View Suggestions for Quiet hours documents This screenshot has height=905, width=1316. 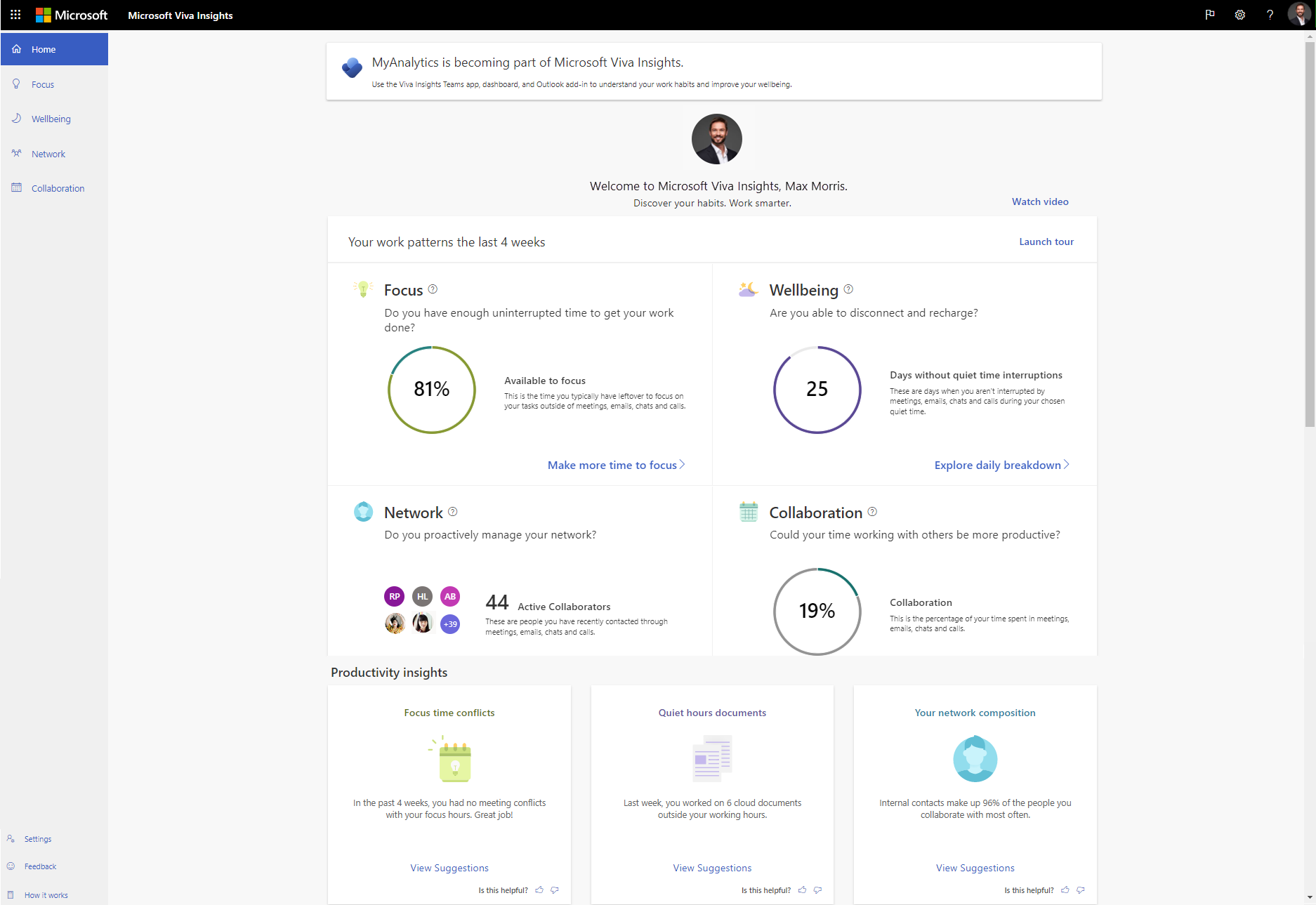tap(712, 868)
